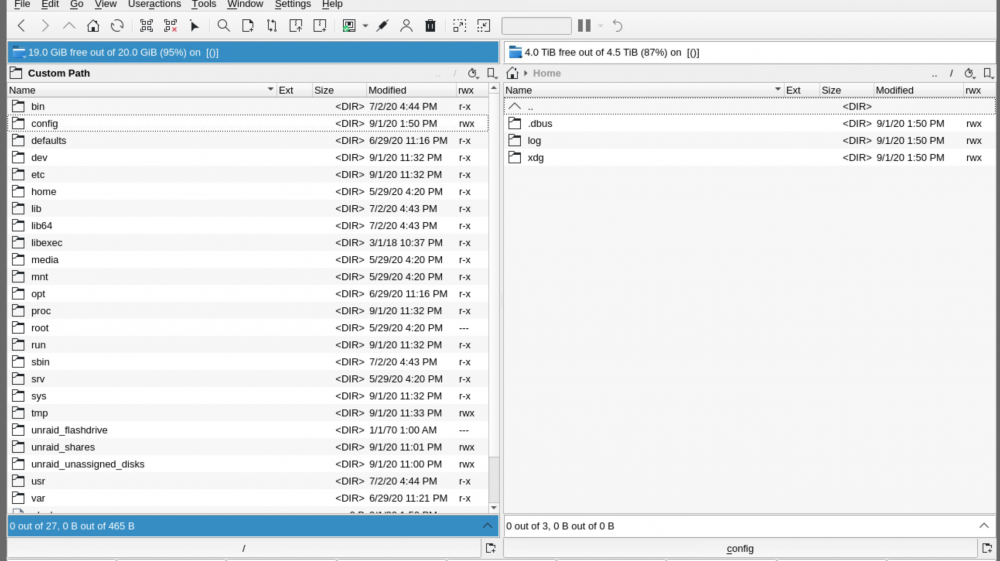Click left panel scrollbar down arrow
The image size is (1000, 561).
494,507
